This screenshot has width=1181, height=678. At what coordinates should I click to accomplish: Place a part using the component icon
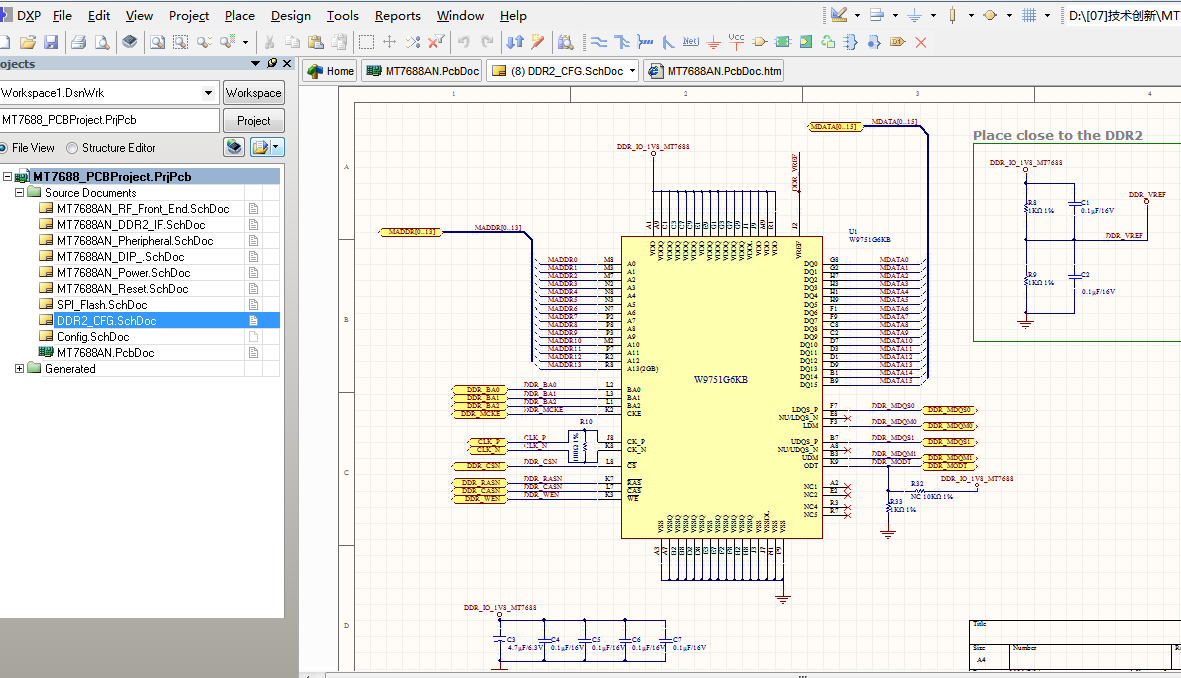point(759,42)
